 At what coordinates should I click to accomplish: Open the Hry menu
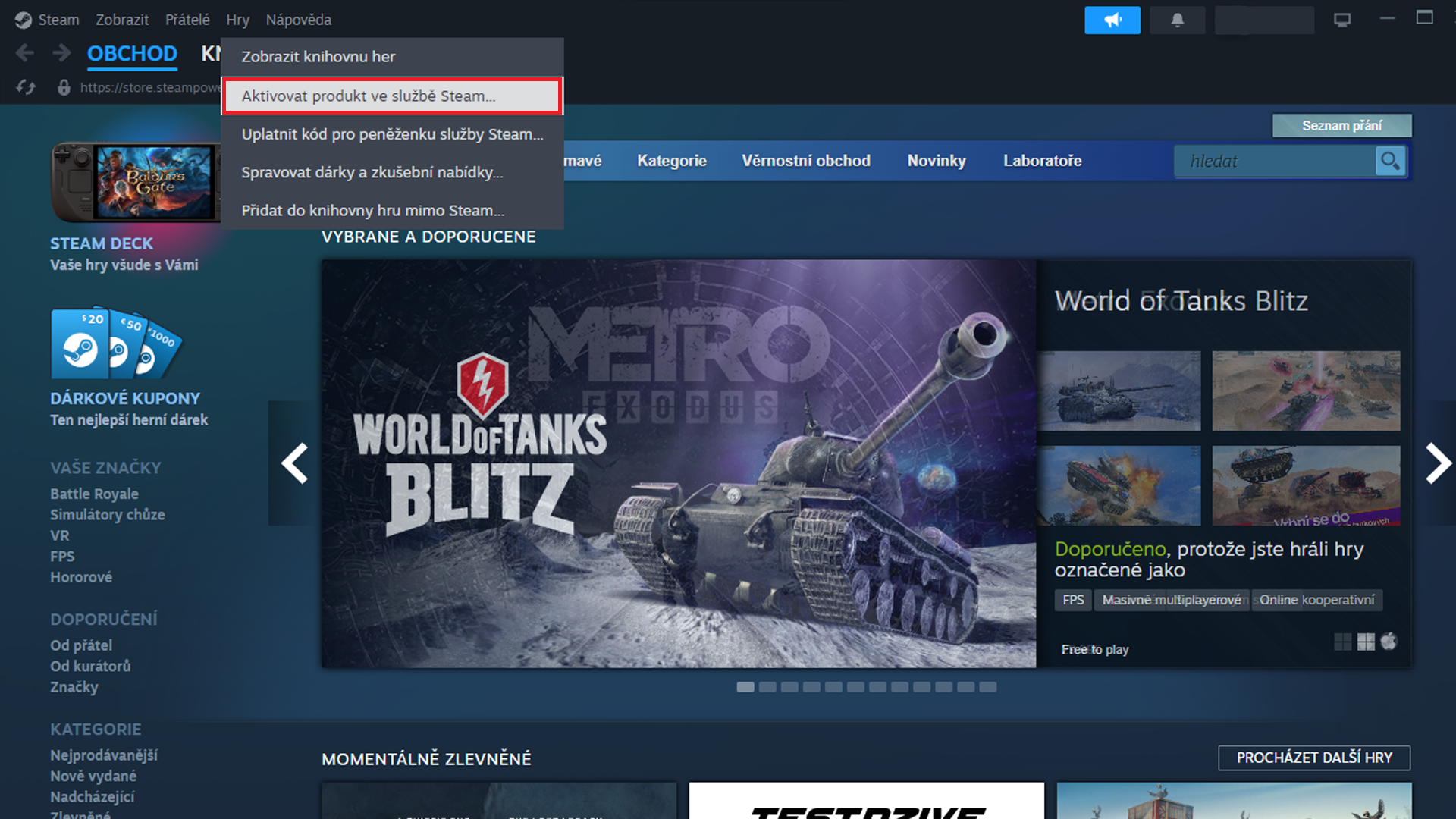[x=237, y=20]
